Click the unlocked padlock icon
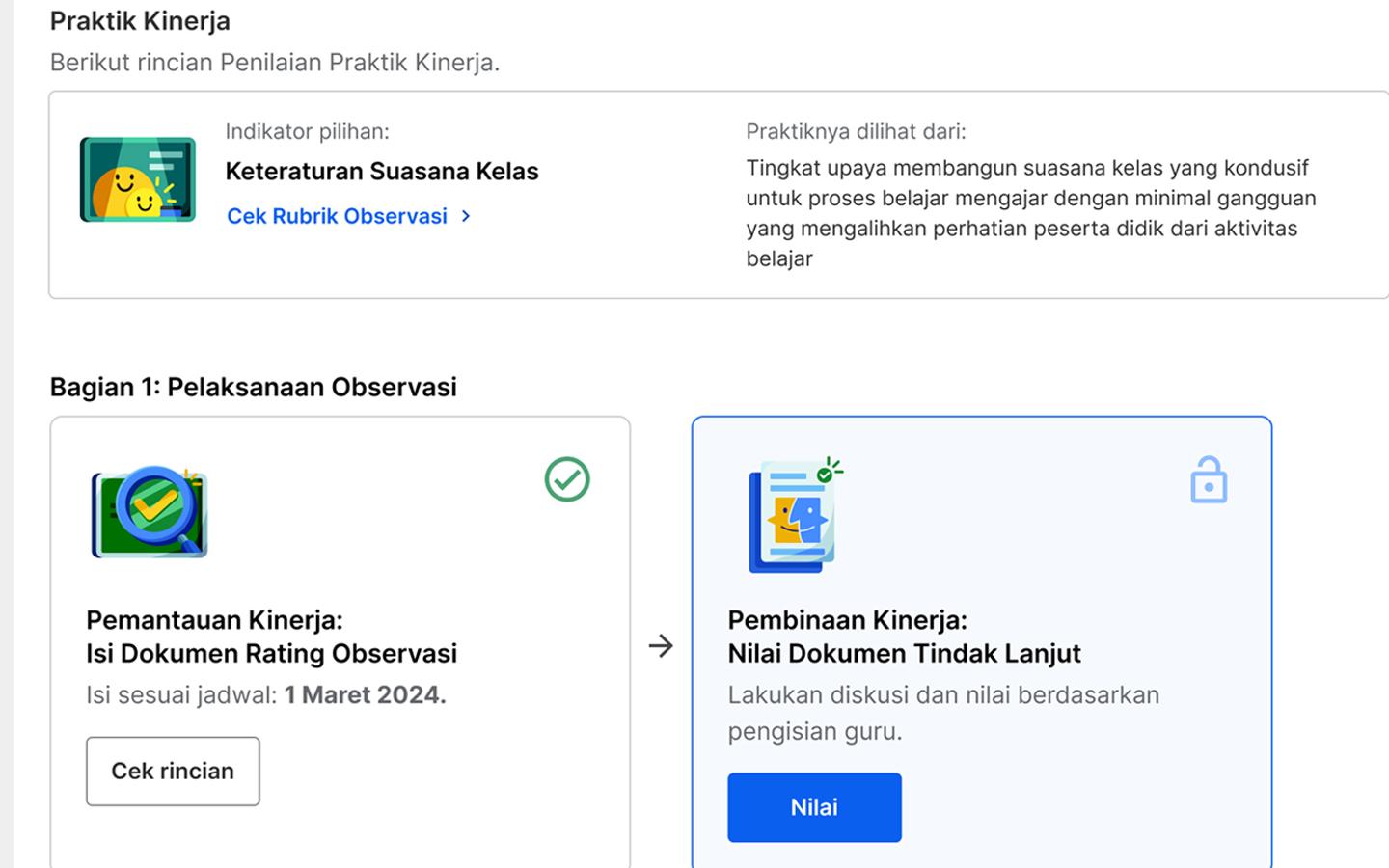Image resolution: width=1389 pixels, height=868 pixels. point(1208,479)
